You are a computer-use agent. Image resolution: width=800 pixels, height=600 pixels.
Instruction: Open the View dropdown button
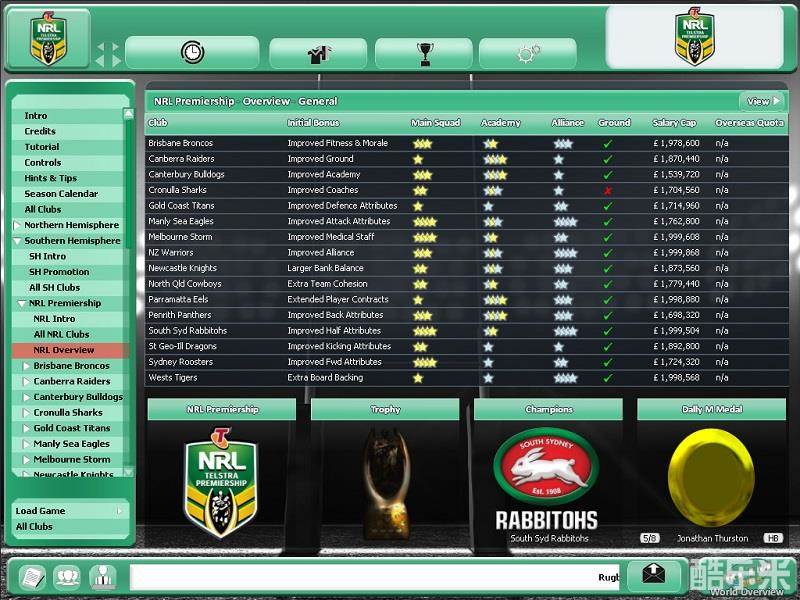point(763,101)
